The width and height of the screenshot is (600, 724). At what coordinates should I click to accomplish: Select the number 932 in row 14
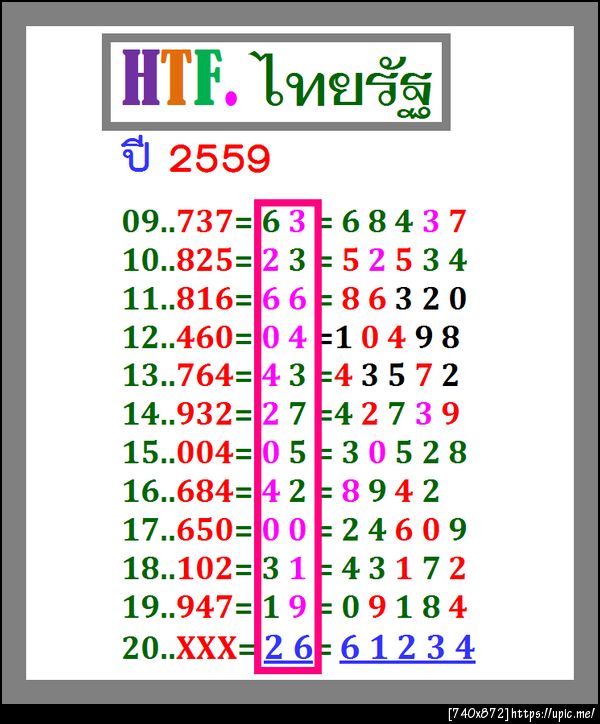click(x=205, y=413)
